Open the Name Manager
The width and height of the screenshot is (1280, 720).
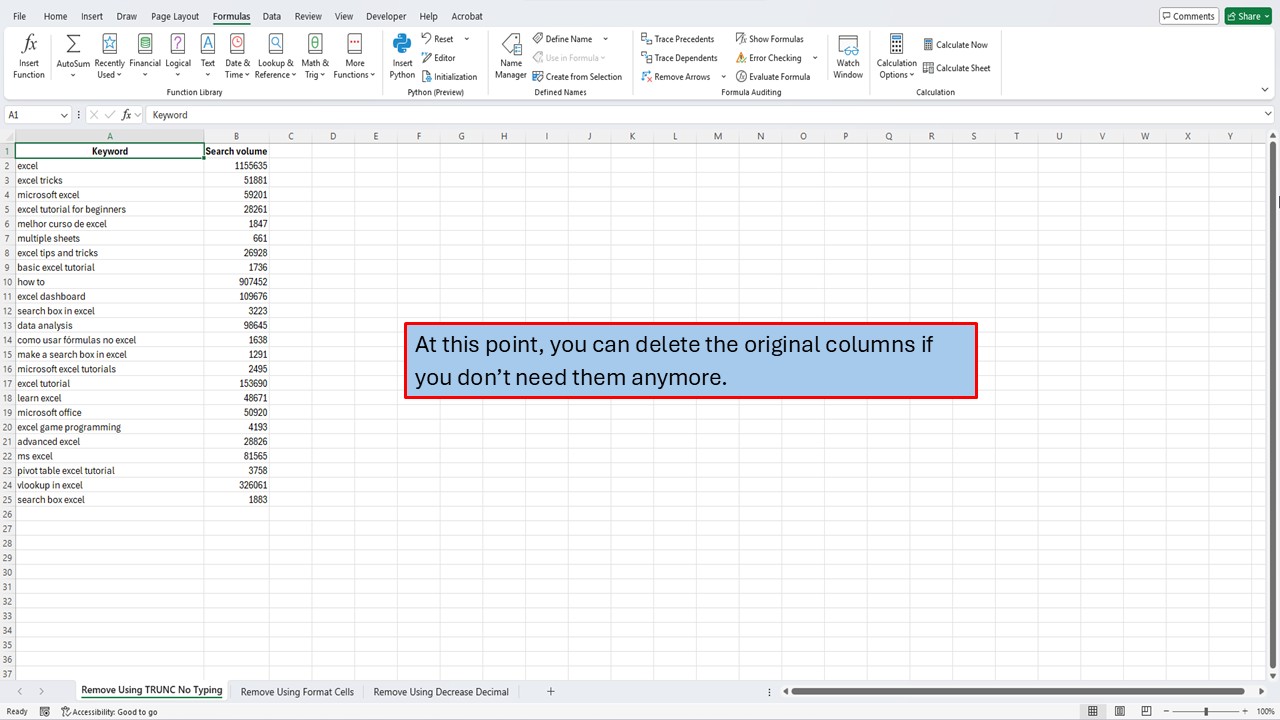click(510, 57)
